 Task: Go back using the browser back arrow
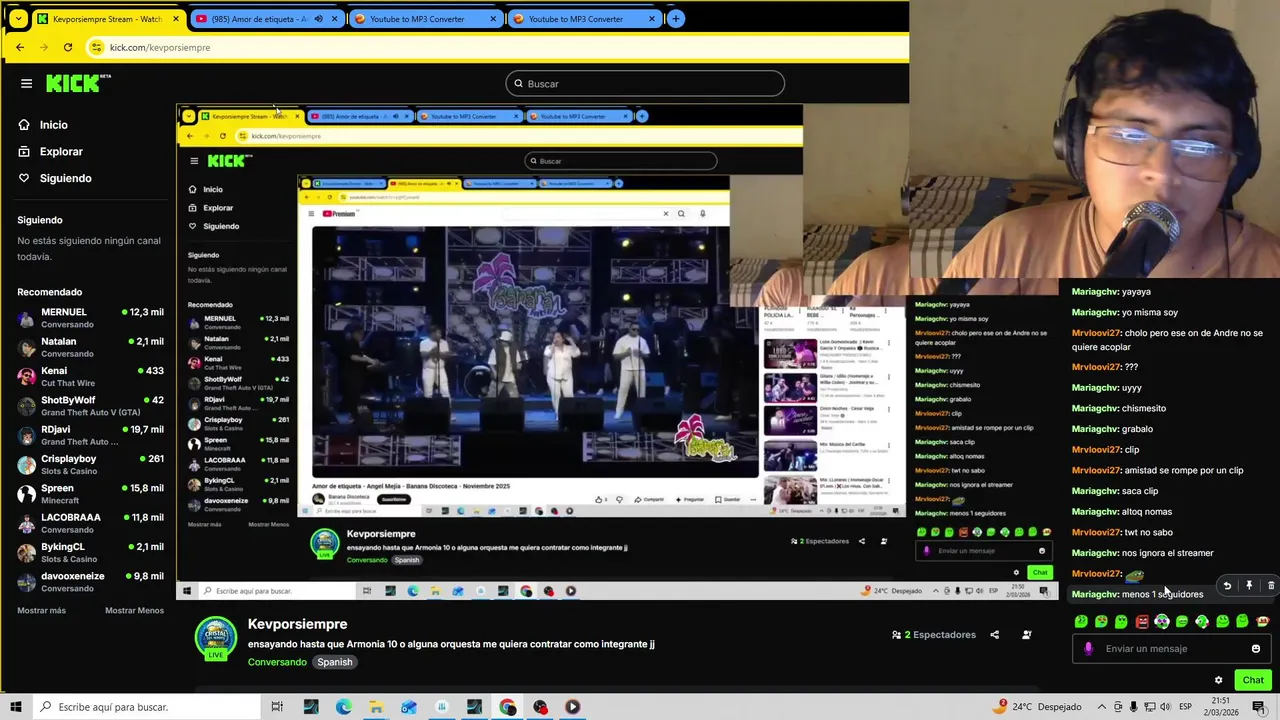20,47
